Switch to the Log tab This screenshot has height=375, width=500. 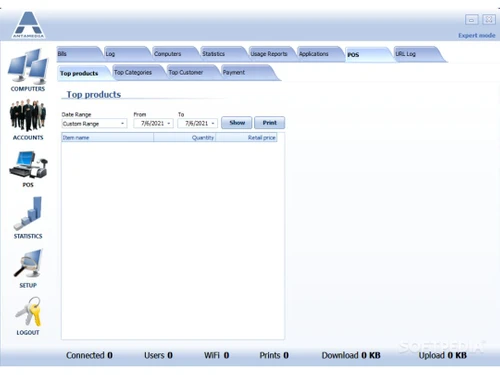tap(127, 54)
